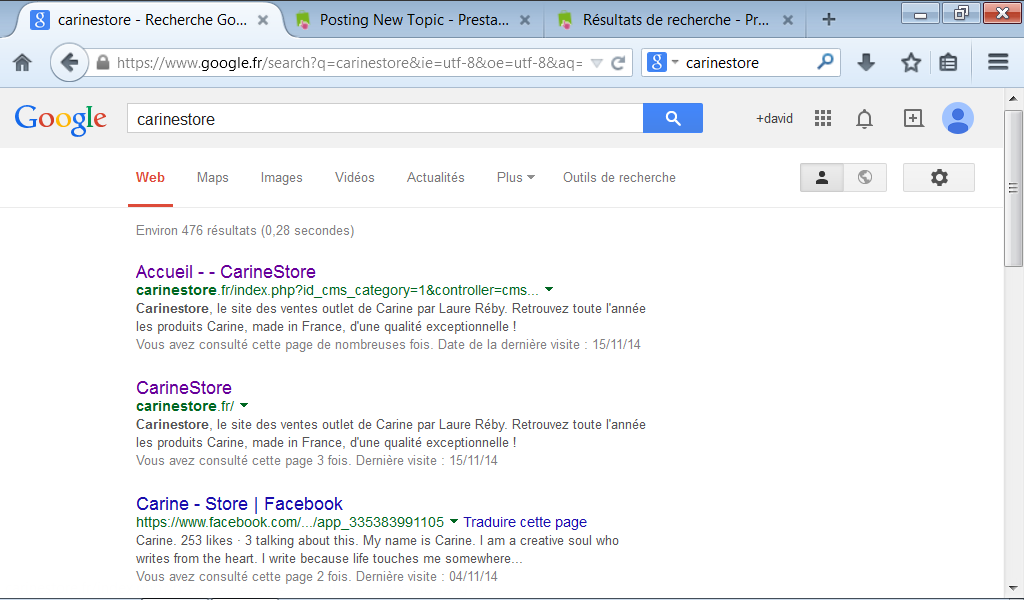Switch to Images results
The height and width of the screenshot is (600, 1024).
pos(281,178)
